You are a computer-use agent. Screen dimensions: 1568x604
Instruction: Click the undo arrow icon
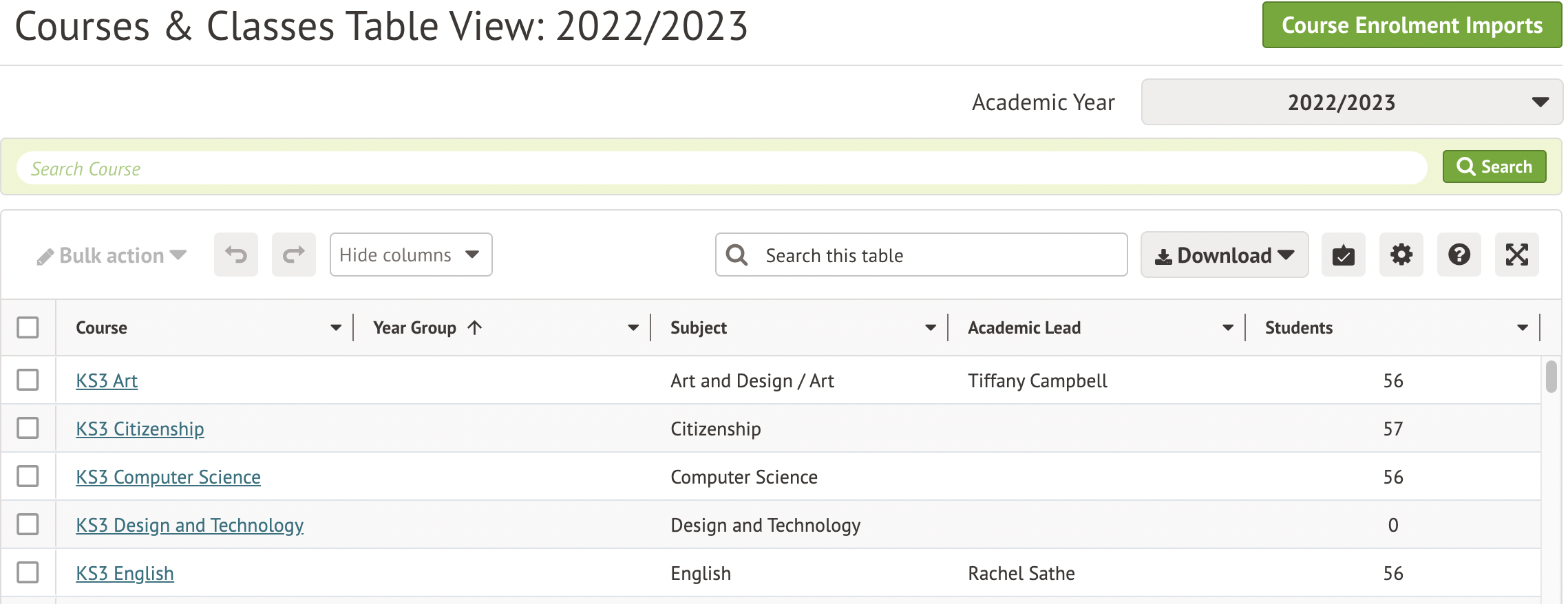pyautogui.click(x=235, y=255)
